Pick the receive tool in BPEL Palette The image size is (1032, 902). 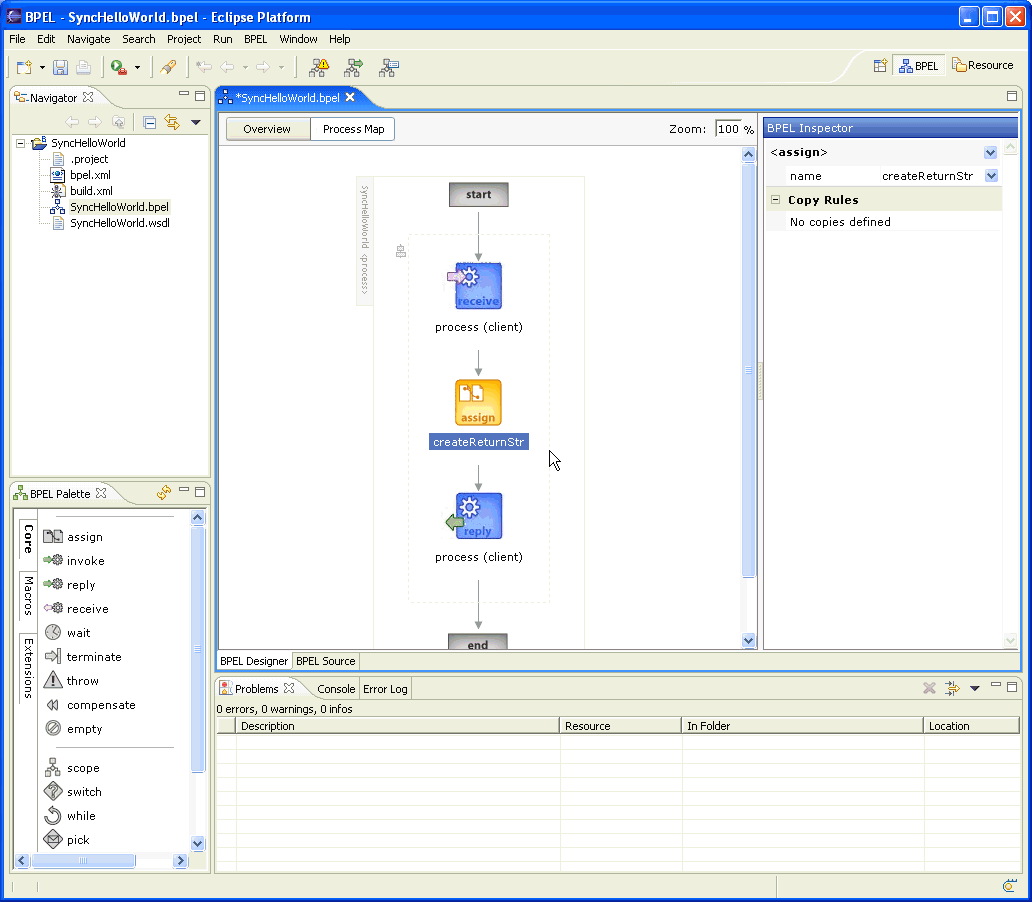(x=76, y=608)
